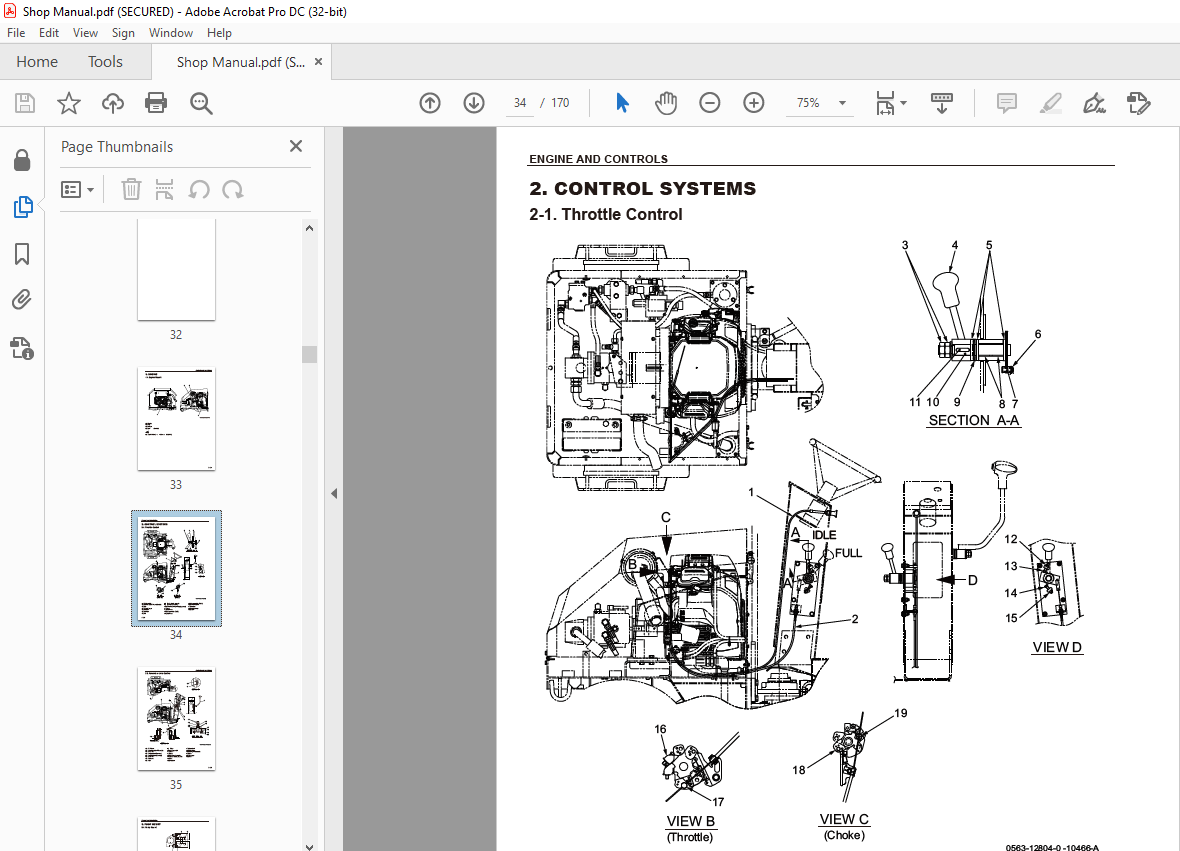Click the '2-1. Throttle Control' subheading

(606, 214)
